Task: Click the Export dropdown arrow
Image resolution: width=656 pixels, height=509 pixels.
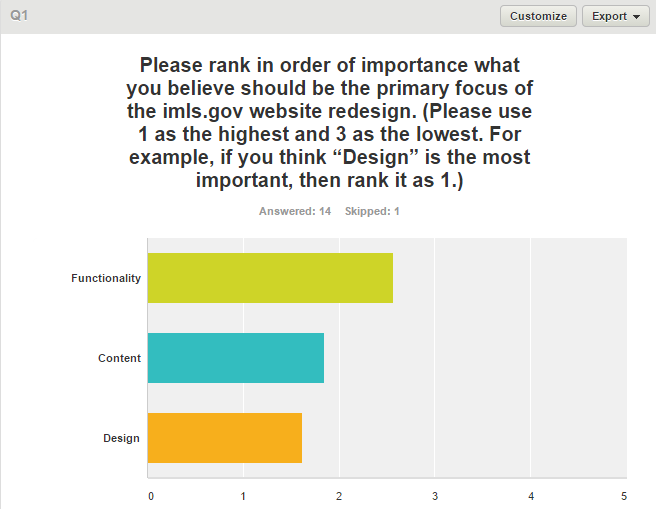Action: pyautogui.click(x=636, y=17)
